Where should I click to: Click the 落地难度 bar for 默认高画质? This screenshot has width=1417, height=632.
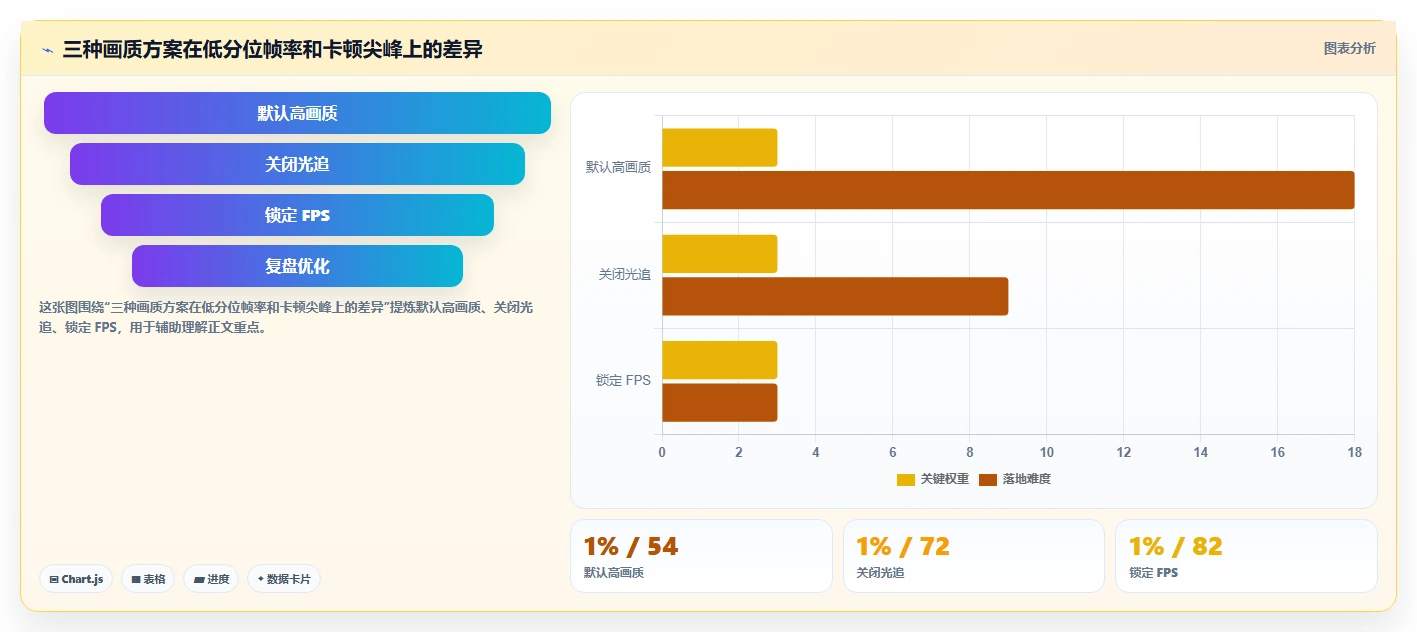pyautogui.click(x=1008, y=190)
